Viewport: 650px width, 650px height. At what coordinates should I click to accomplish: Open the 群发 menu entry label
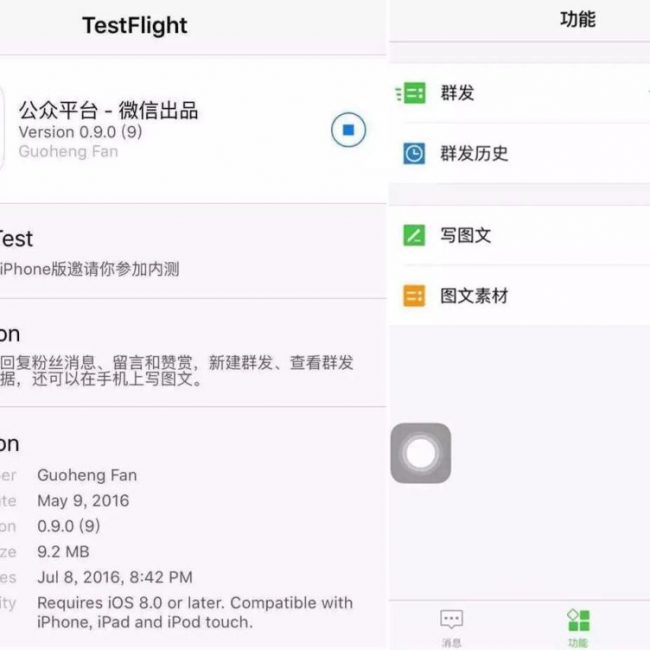coord(458,93)
